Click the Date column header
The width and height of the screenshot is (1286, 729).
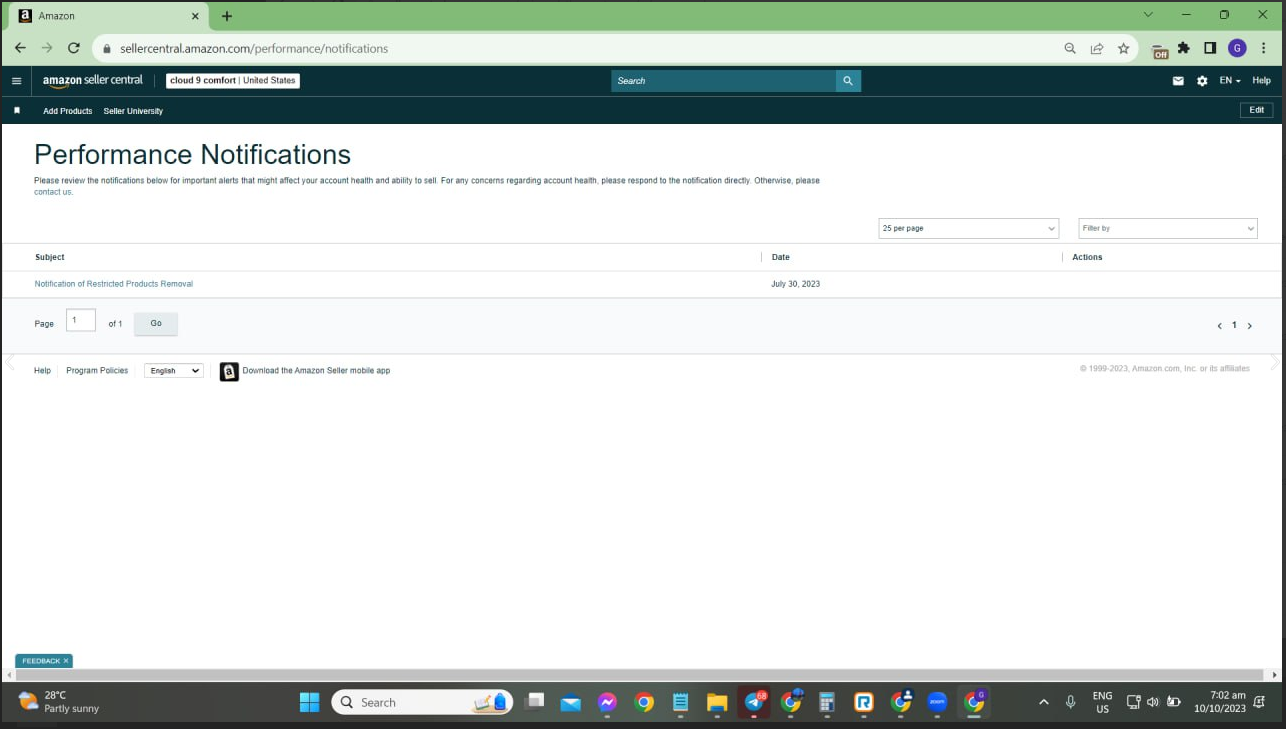[781, 257]
